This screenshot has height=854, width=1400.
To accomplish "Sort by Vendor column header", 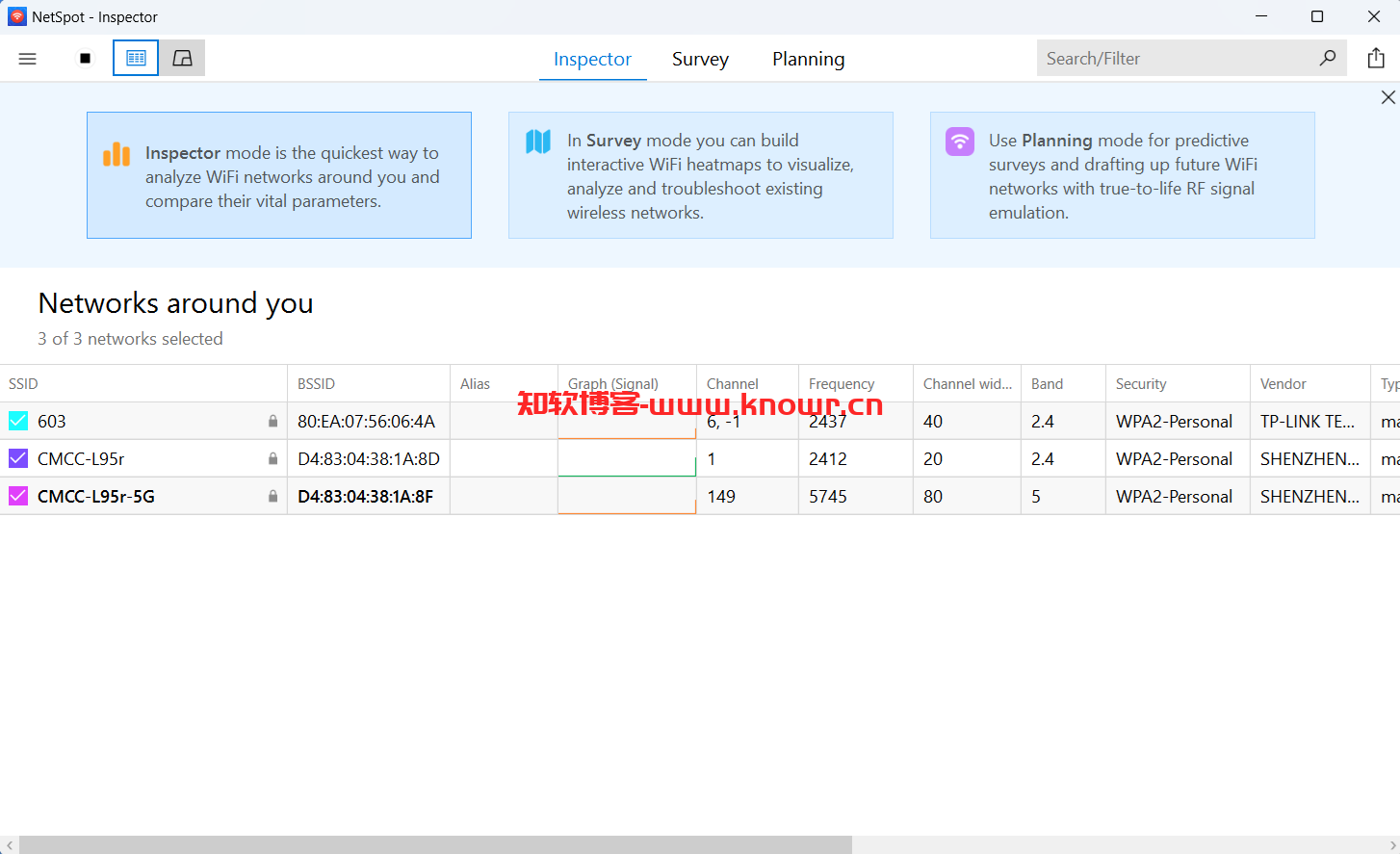I will 1309,383.
